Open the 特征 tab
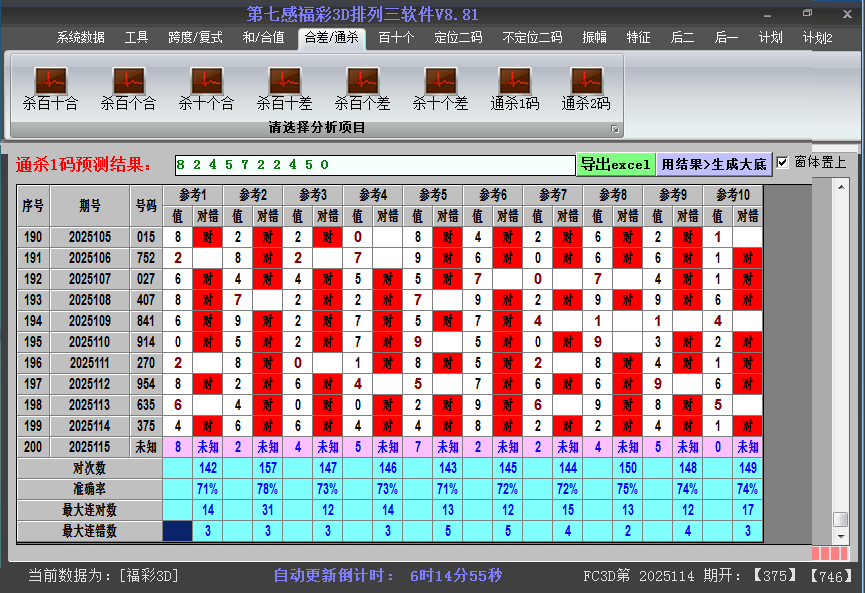865x593 pixels. point(638,38)
